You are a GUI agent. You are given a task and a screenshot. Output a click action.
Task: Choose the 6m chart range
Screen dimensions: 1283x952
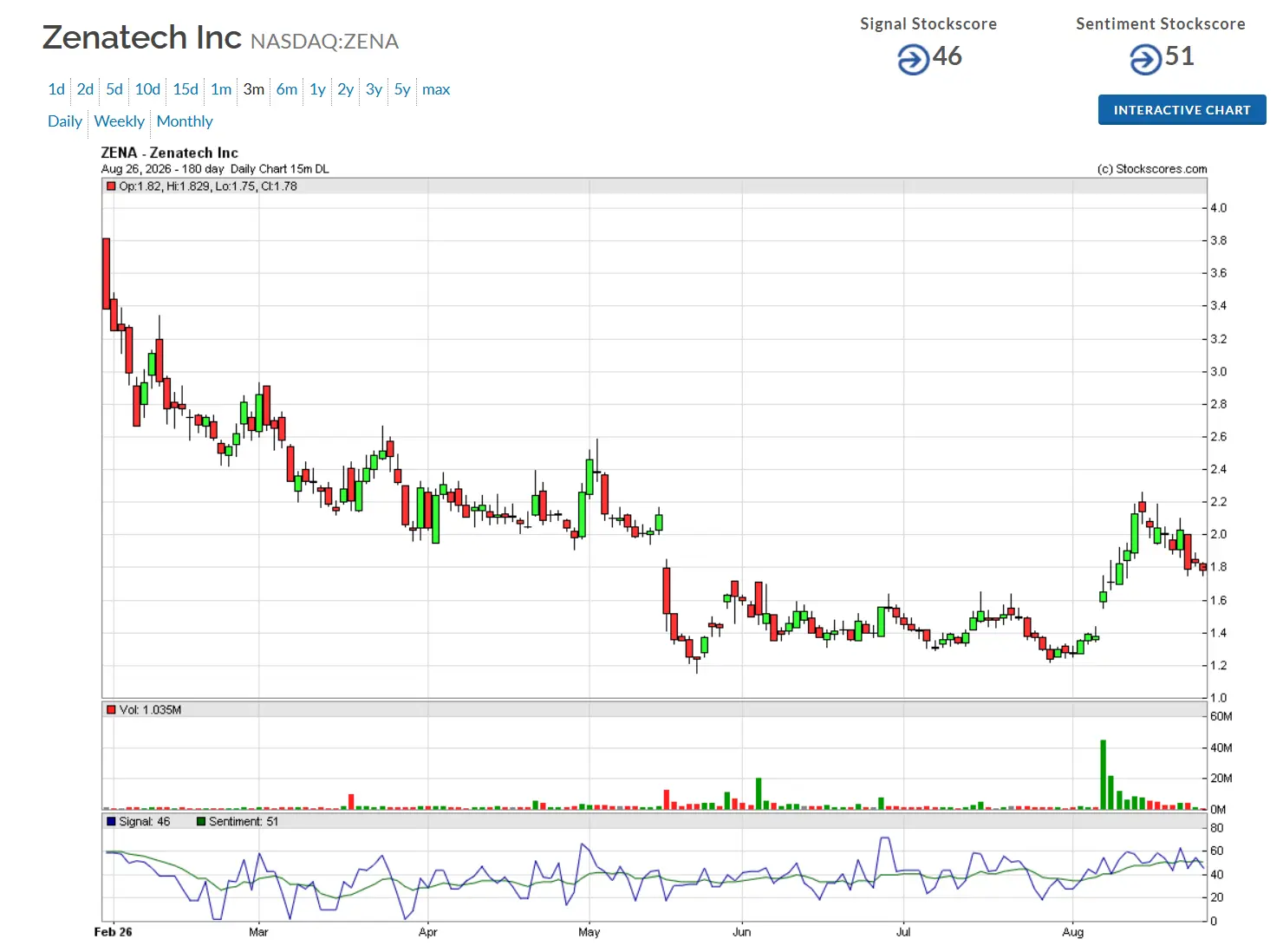287,89
